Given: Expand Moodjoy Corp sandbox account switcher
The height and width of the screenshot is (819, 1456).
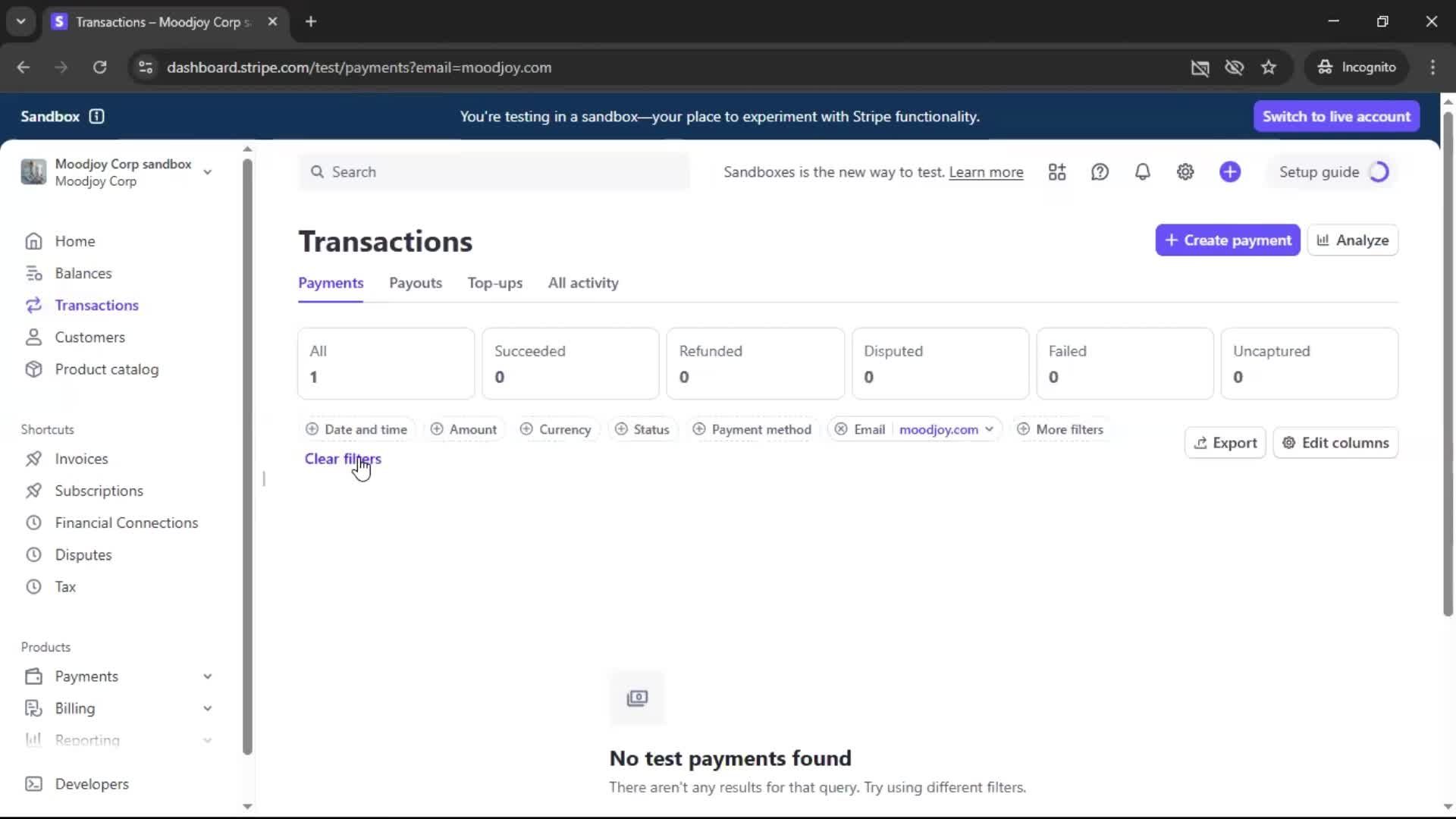Looking at the screenshot, I should point(207,172).
